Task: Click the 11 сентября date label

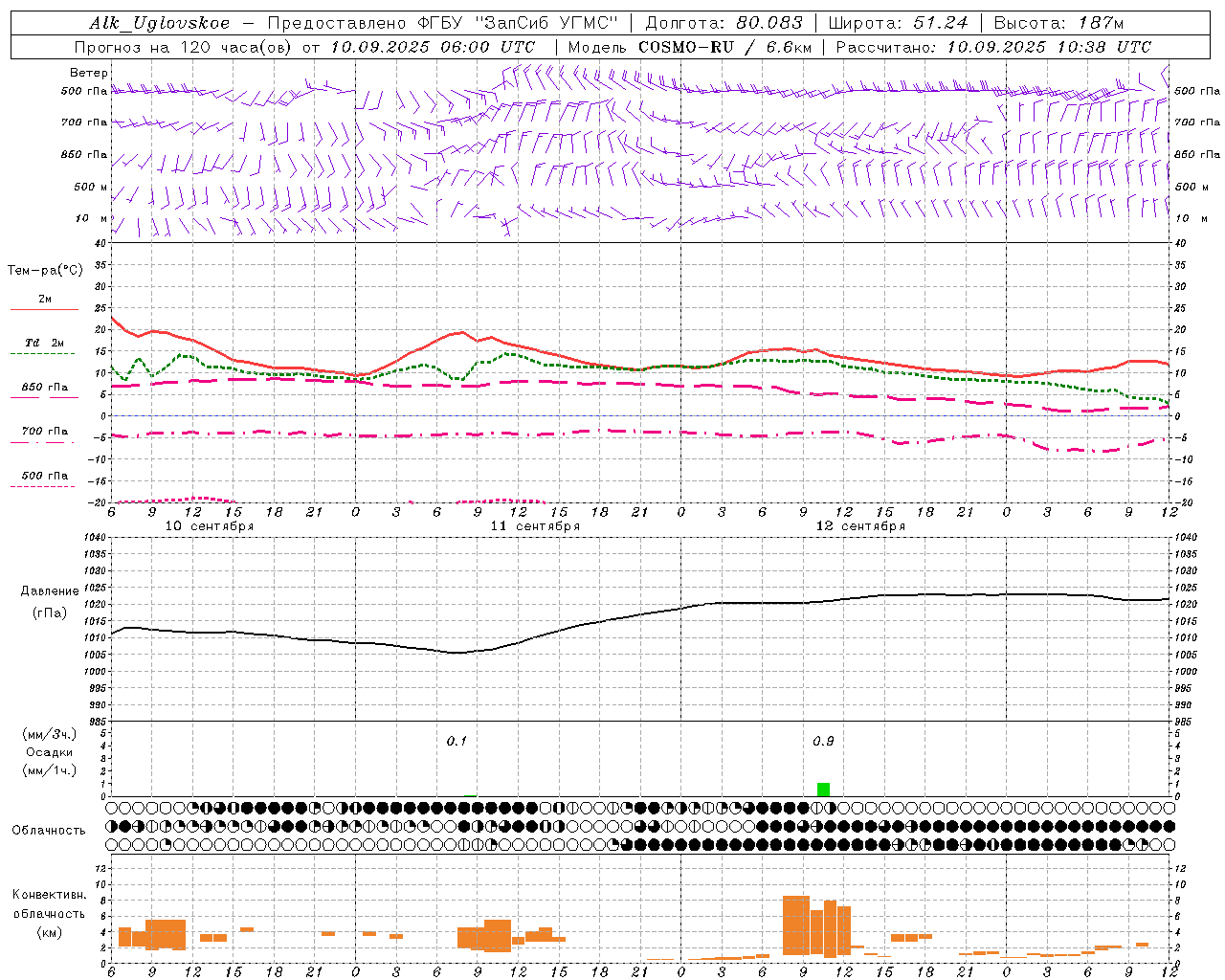Action: click(x=535, y=526)
